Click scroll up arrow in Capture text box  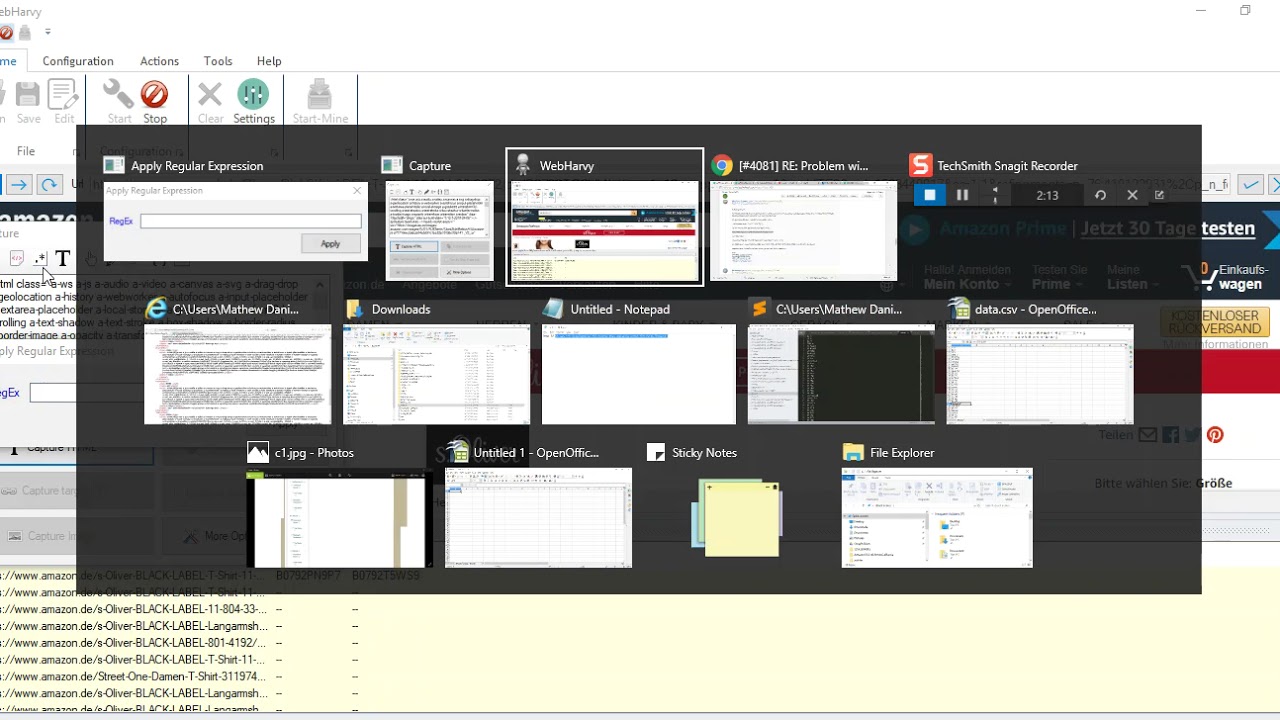320,285
